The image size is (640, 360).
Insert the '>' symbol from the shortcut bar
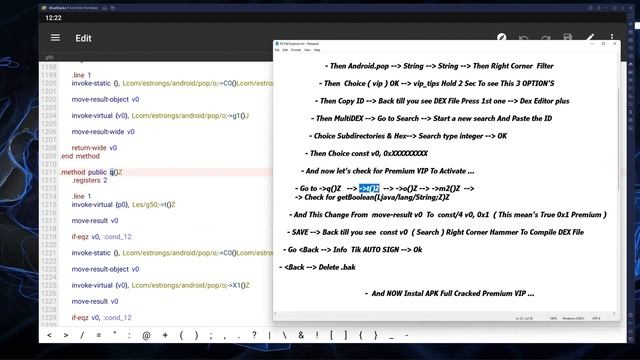(x=66, y=335)
